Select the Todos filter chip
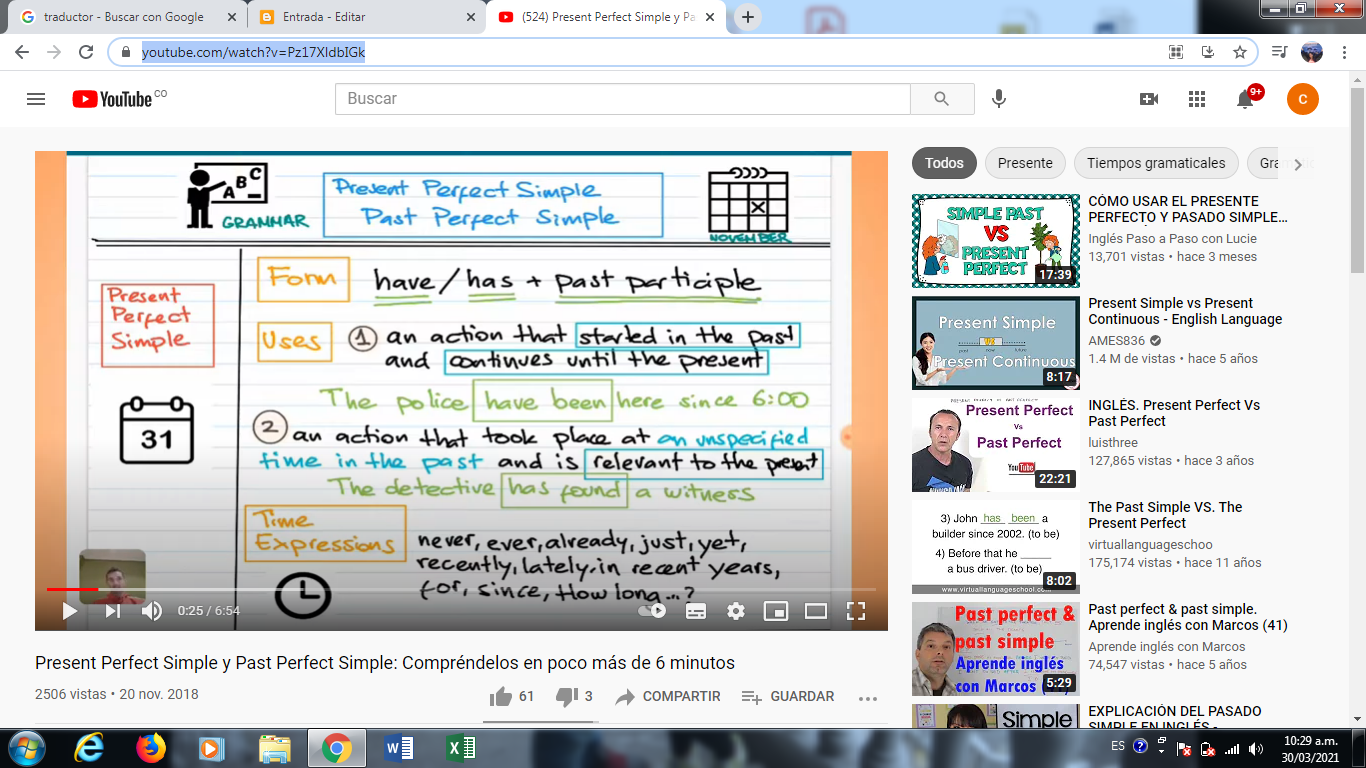 coord(944,163)
